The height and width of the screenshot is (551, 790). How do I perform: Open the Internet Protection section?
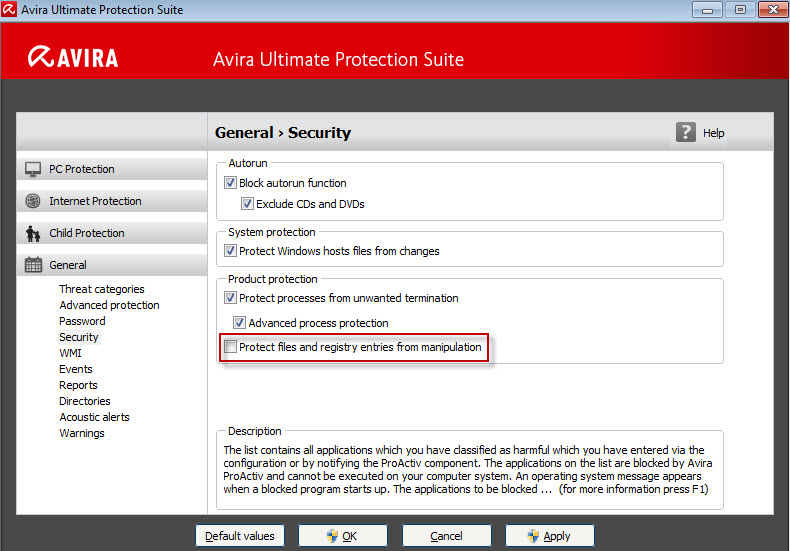(x=112, y=201)
